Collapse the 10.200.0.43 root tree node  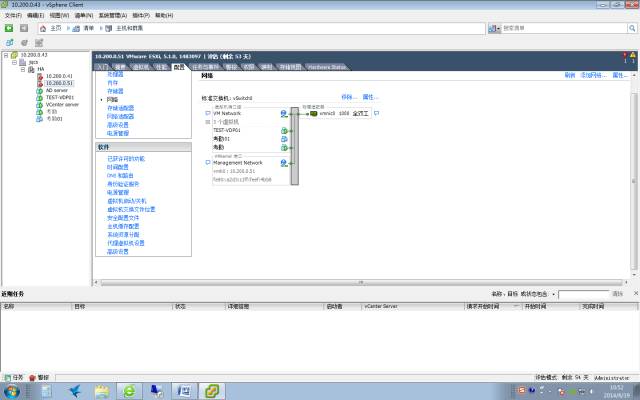(x=6, y=55)
